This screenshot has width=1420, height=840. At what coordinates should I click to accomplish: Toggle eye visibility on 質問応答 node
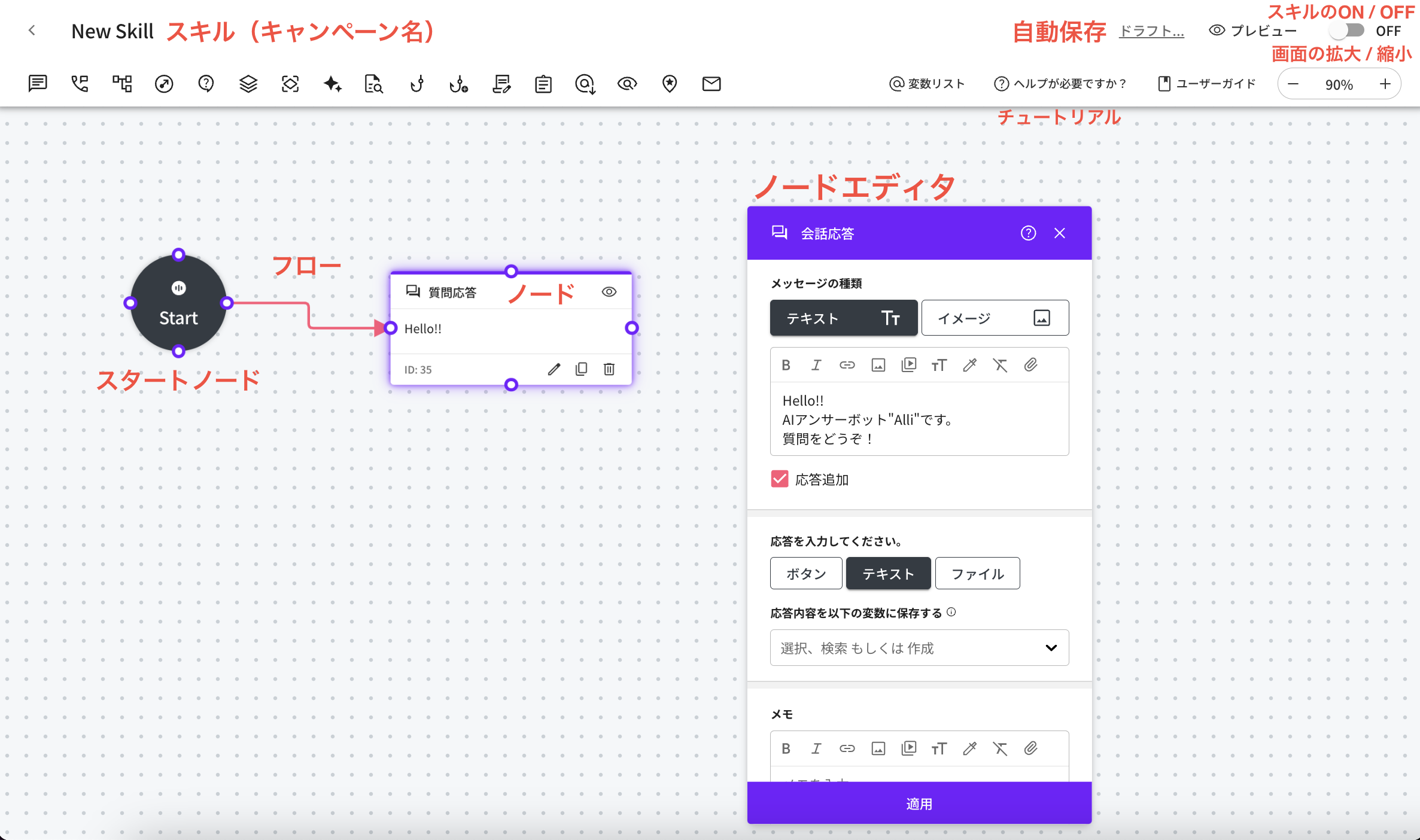tap(609, 292)
